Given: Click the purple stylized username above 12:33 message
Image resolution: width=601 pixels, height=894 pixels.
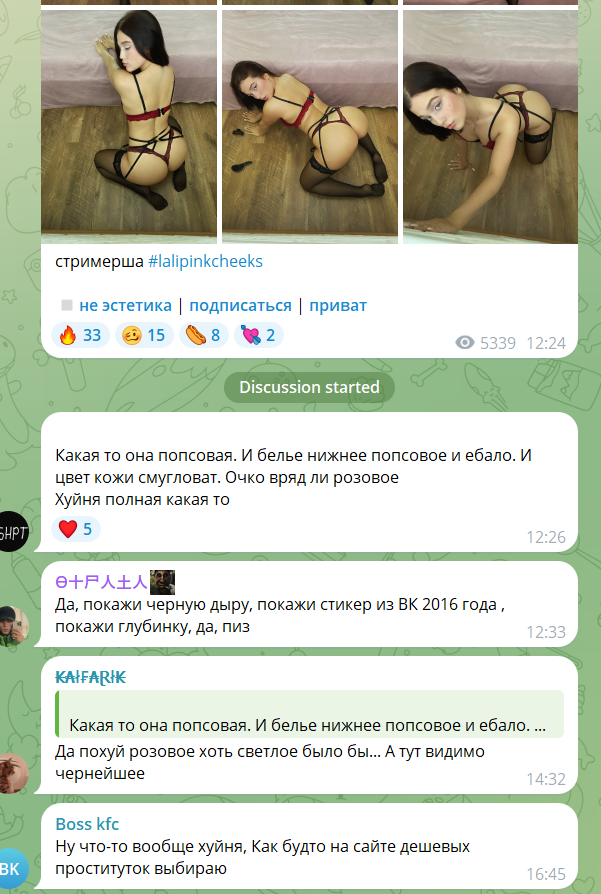Looking at the screenshot, I should click(101, 582).
